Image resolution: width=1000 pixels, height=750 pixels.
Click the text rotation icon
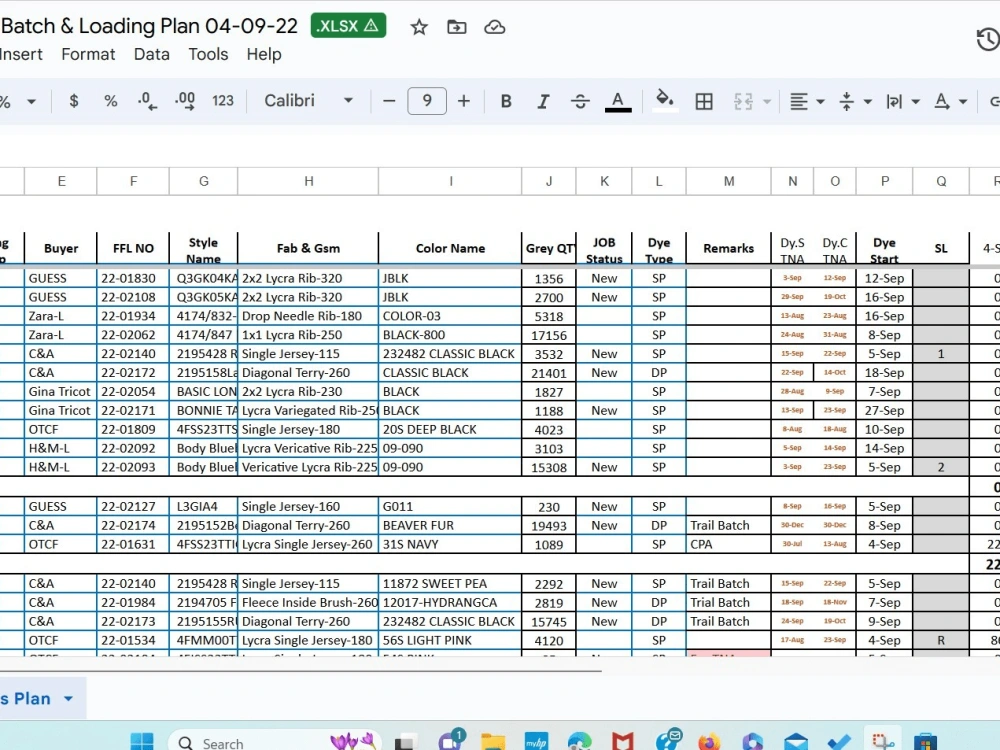coord(941,101)
